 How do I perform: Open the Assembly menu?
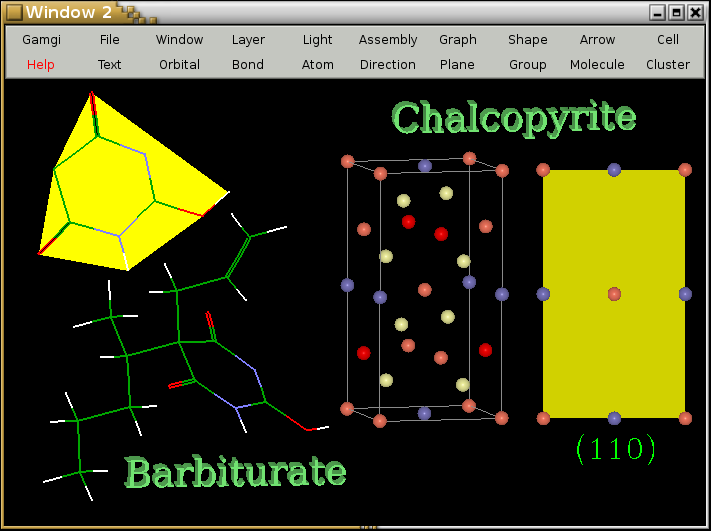click(x=388, y=40)
